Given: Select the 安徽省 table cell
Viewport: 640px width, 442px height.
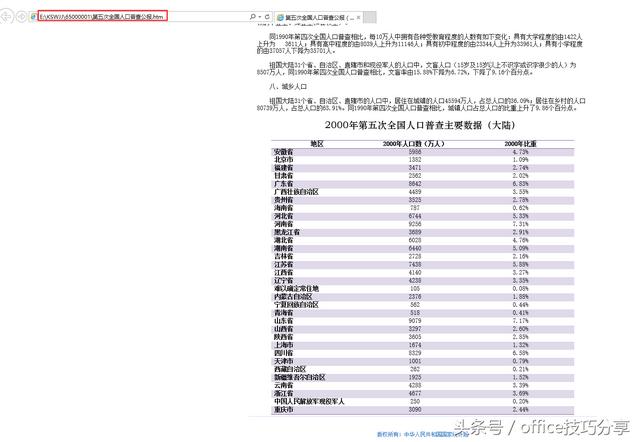Looking at the screenshot, I should (x=283, y=152).
